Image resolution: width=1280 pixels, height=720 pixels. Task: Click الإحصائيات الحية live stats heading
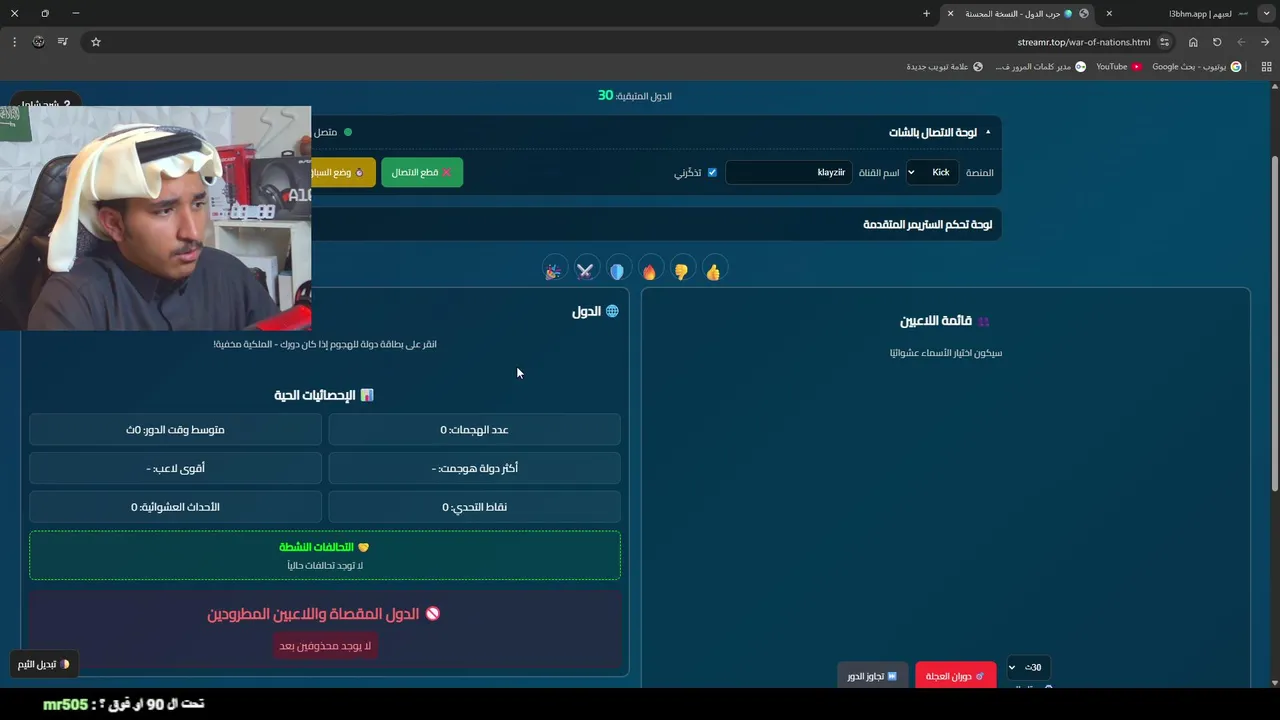(x=324, y=395)
